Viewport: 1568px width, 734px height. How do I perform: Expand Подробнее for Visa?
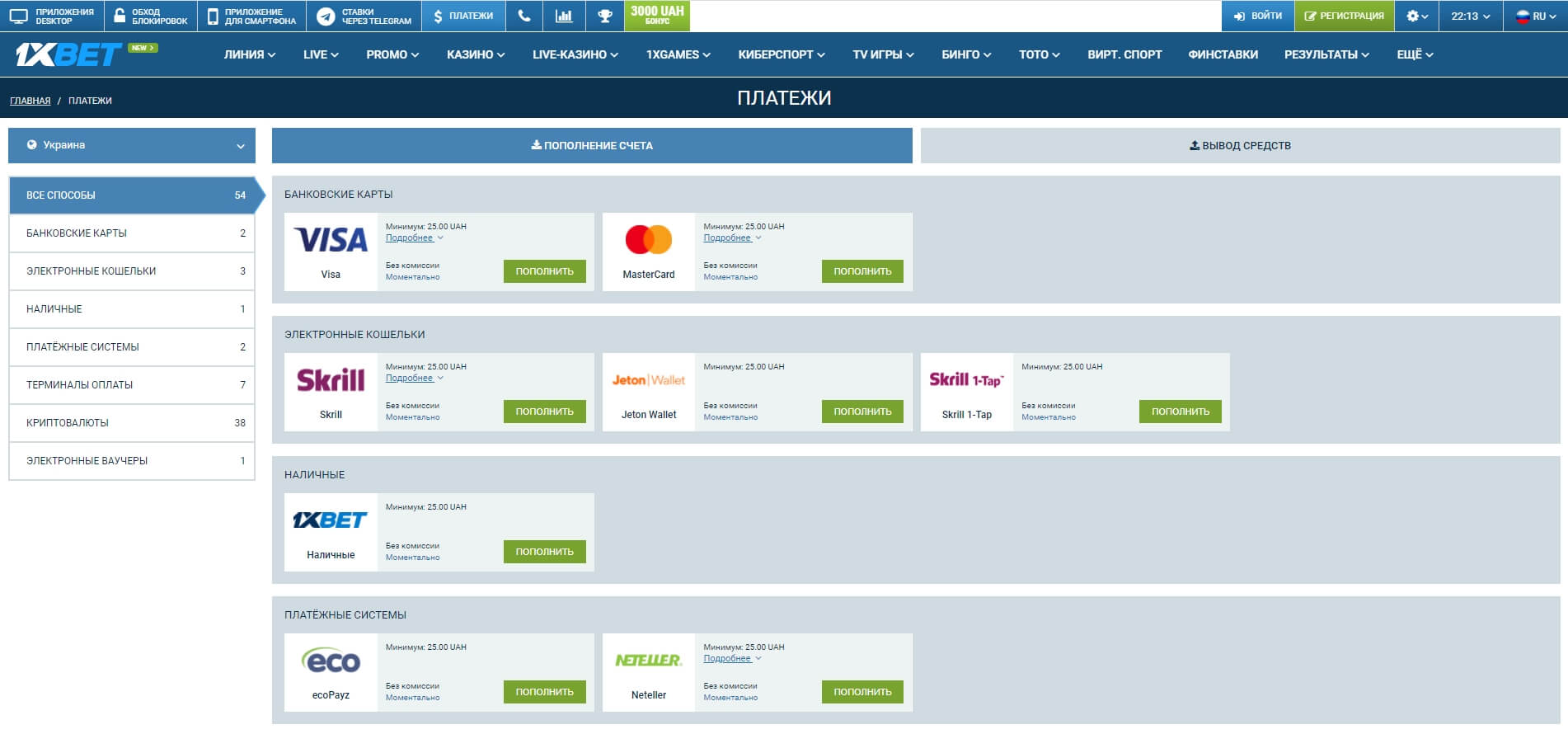tap(414, 238)
